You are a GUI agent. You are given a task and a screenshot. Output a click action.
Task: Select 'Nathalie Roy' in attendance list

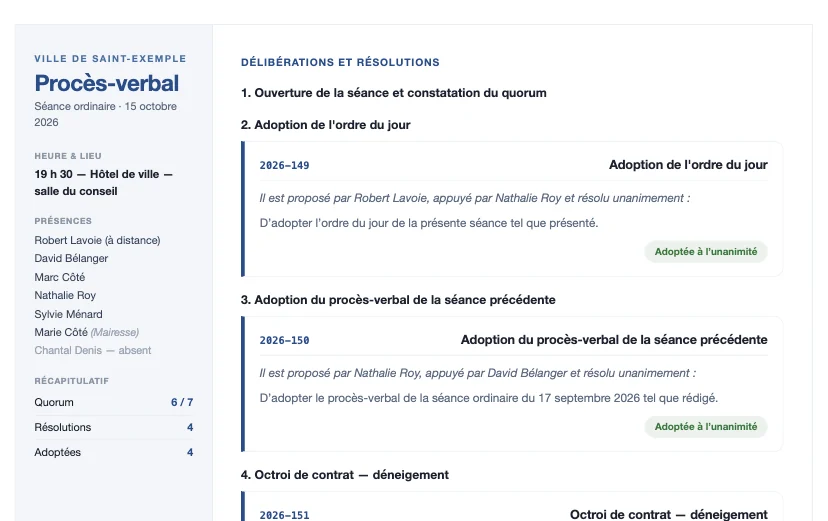[x=65, y=295]
